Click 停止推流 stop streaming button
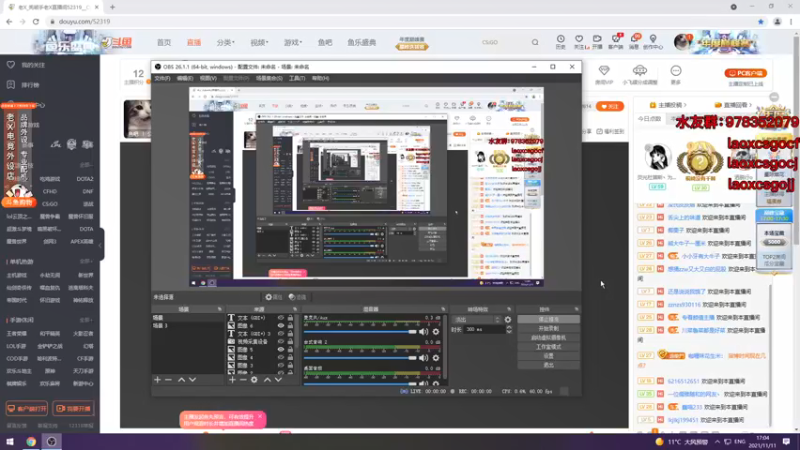This screenshot has width=800, height=450. [x=548, y=319]
